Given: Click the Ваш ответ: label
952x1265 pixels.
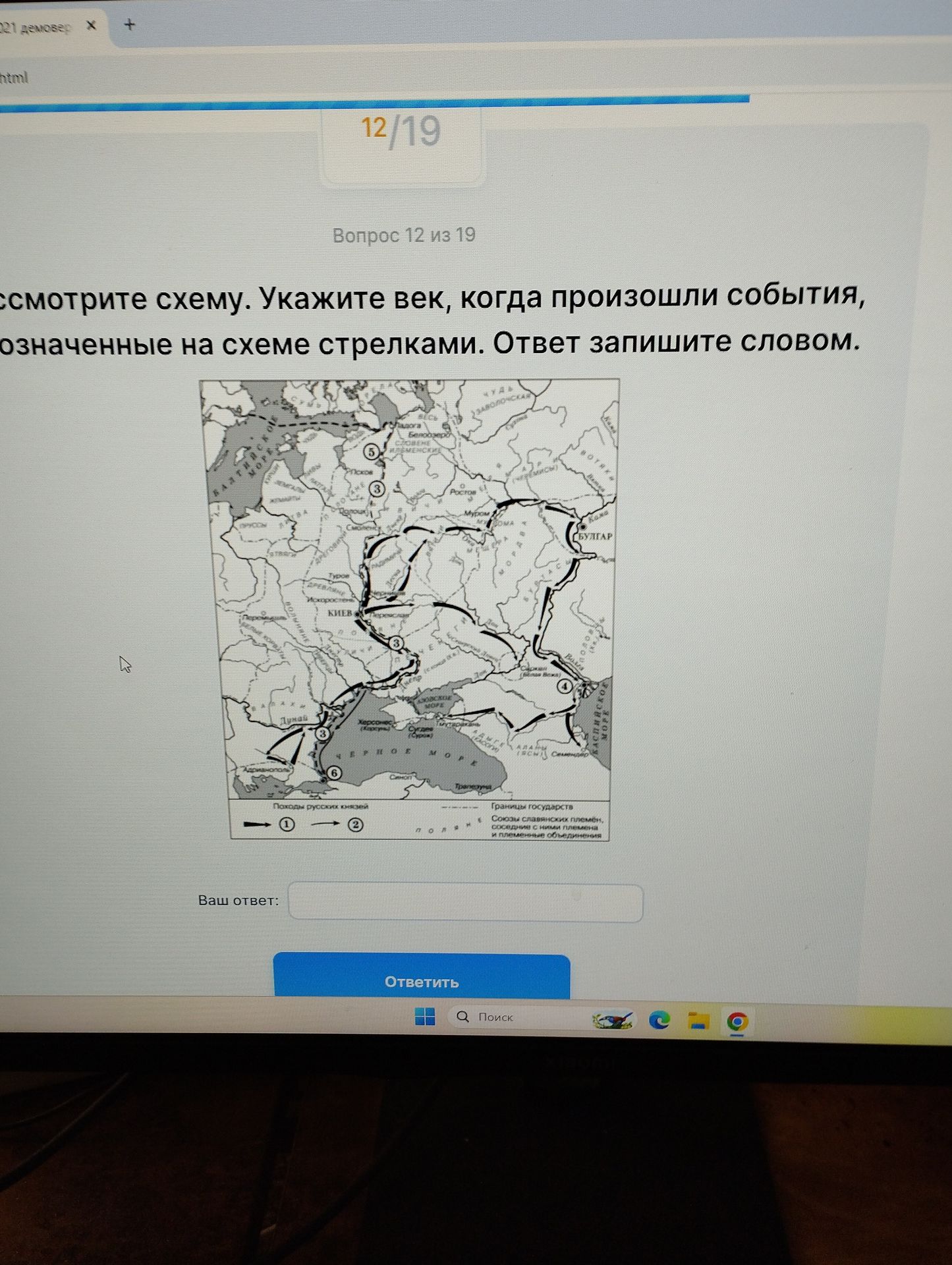Looking at the screenshot, I should click(238, 901).
